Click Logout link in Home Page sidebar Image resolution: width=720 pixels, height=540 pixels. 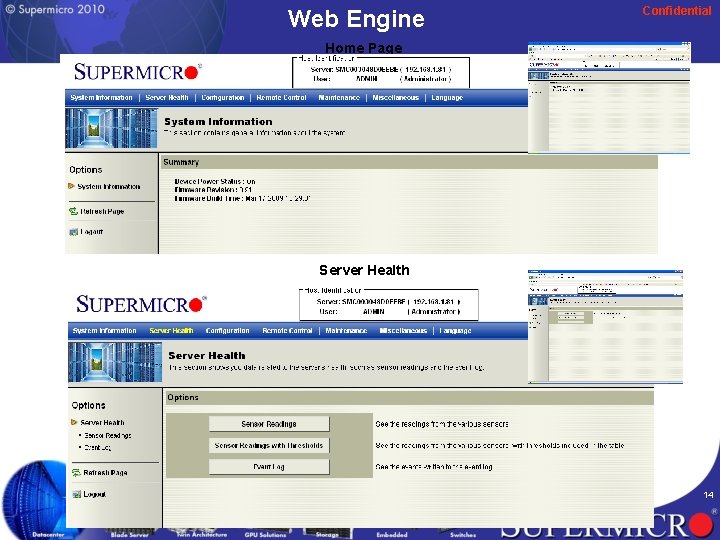coord(91,231)
